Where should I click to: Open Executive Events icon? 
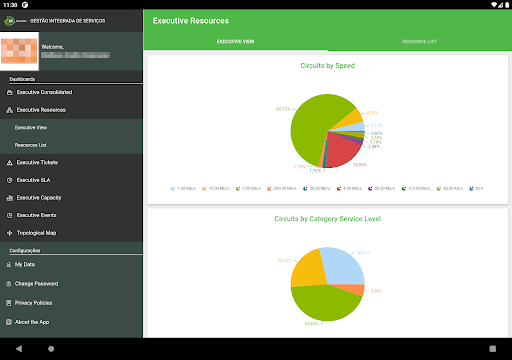10,215
